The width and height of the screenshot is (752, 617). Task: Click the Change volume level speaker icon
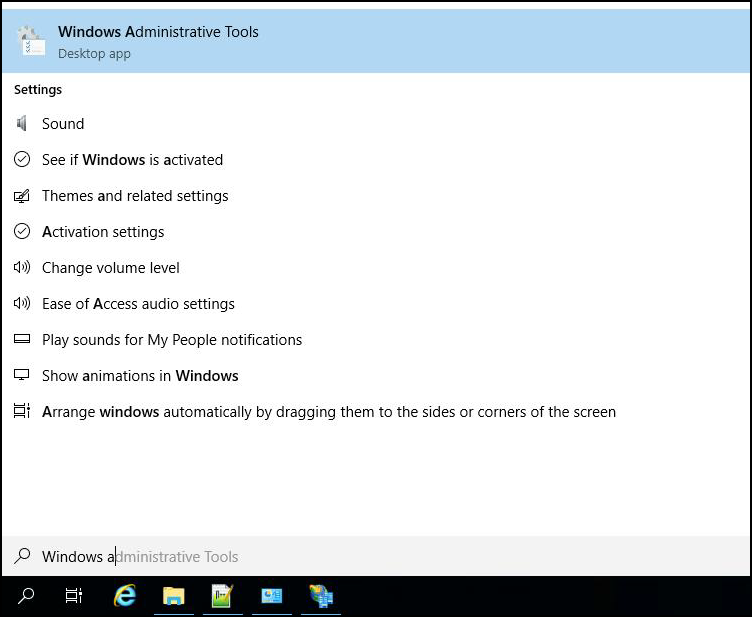(22, 268)
